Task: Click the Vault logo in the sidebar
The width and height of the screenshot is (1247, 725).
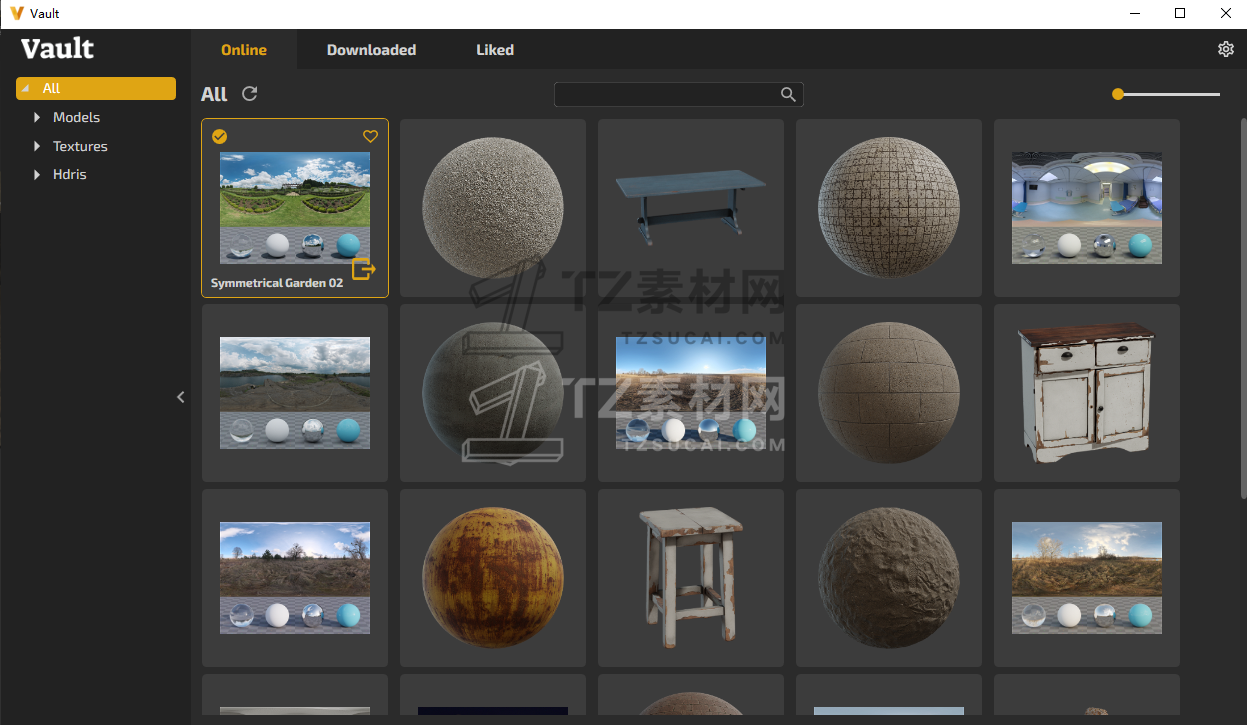Action: tap(57, 49)
